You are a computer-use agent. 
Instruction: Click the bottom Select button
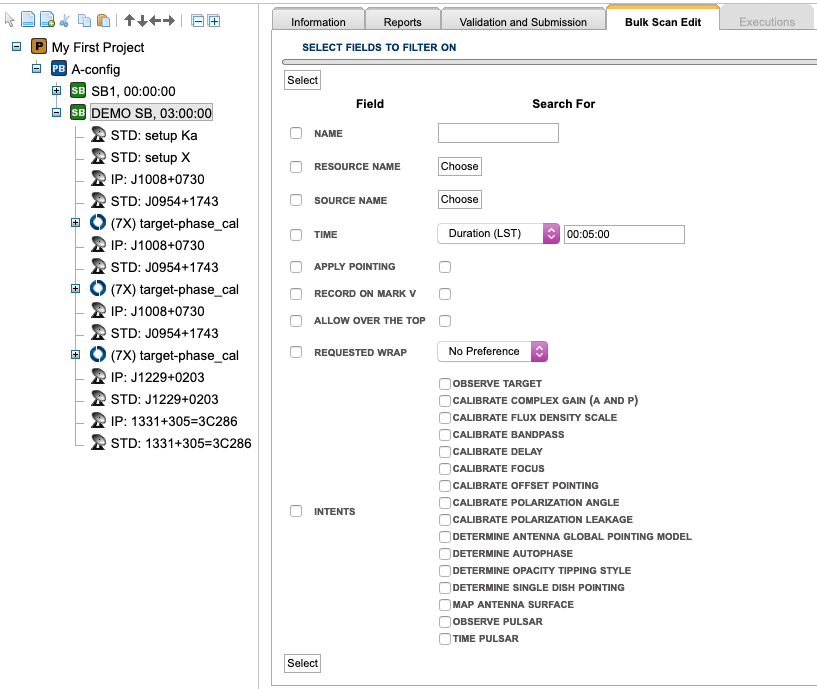[302, 663]
